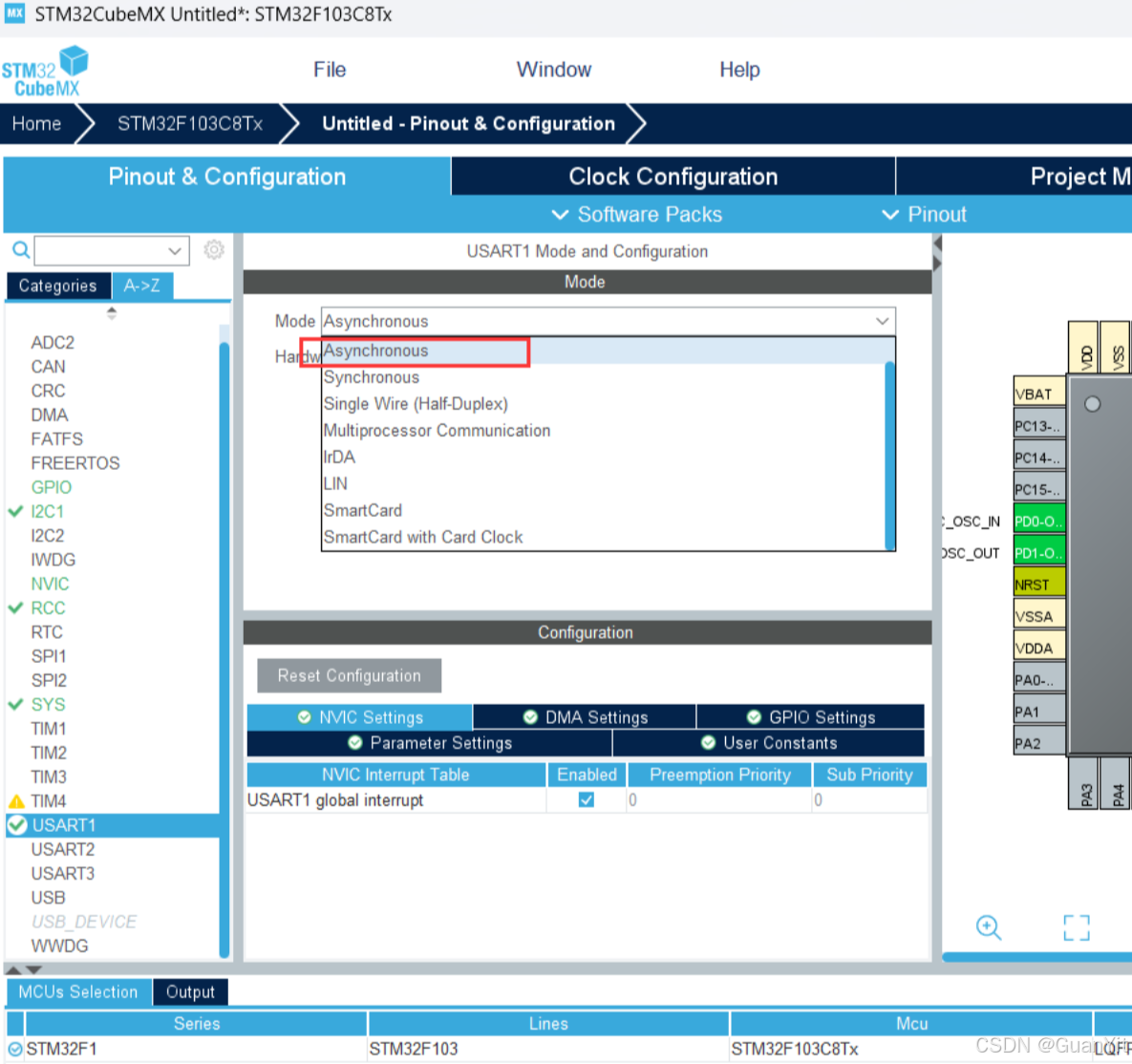Open the Mode combo box arrow
Image resolution: width=1132 pixels, height=1064 pixels.
click(883, 321)
